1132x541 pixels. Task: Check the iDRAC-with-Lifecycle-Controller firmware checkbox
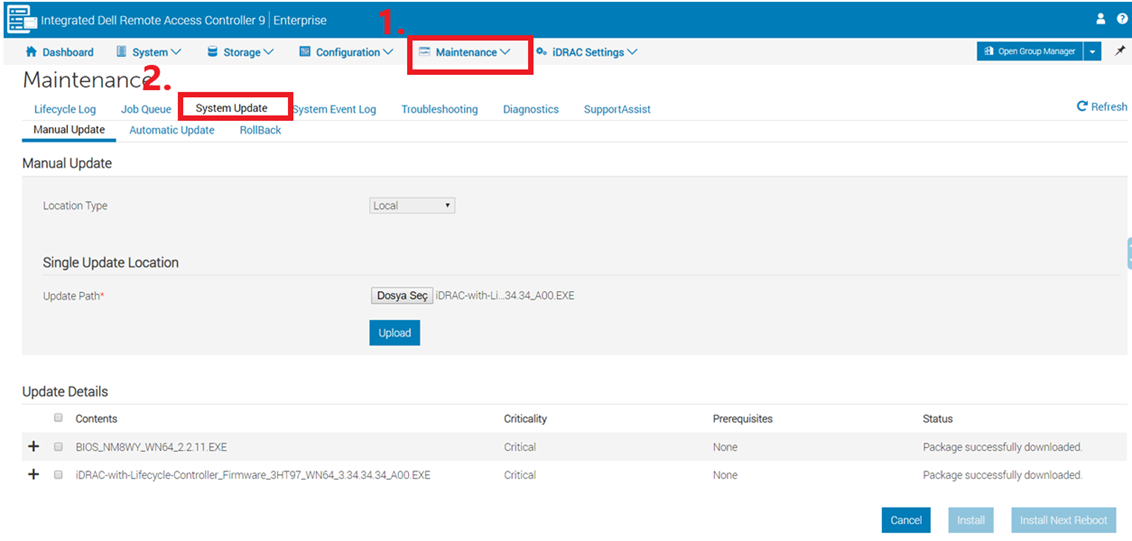[x=58, y=475]
